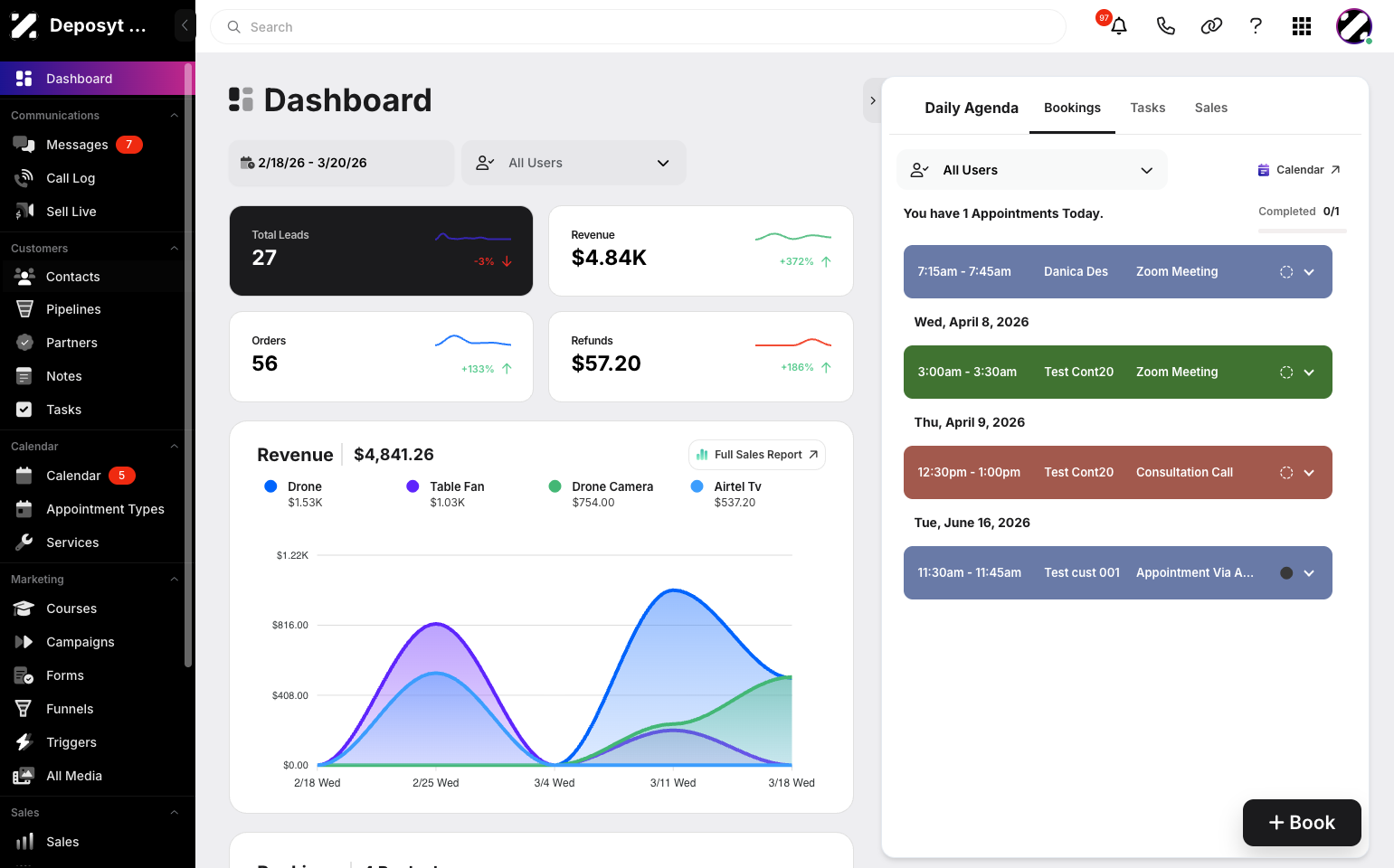Toggle status circle for 11:30am Test cust 001

(x=1286, y=573)
